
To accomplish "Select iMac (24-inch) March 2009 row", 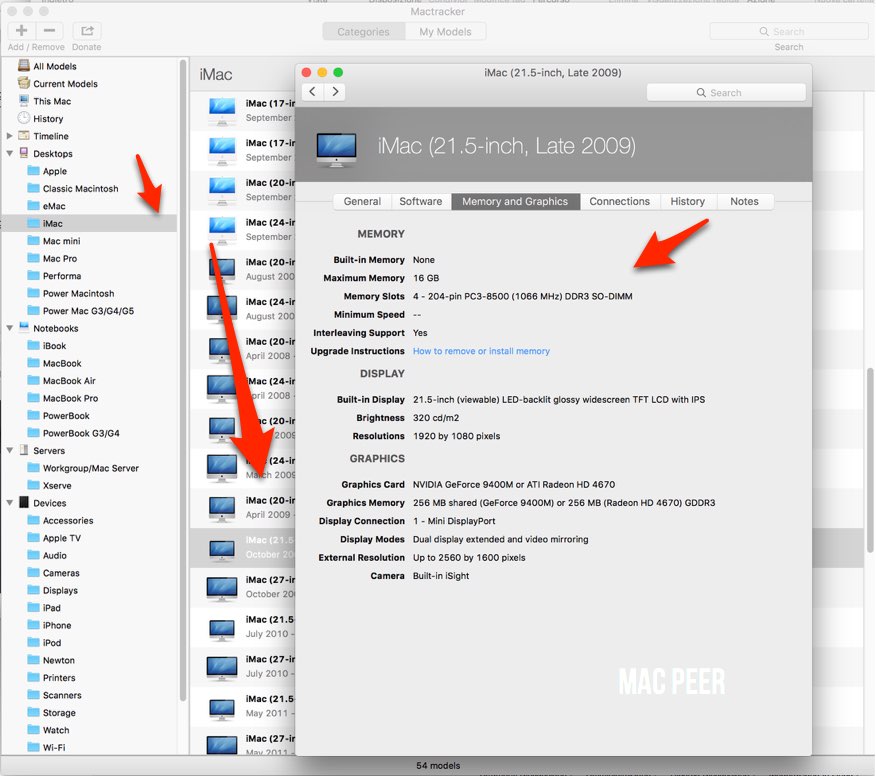I will coord(242,468).
